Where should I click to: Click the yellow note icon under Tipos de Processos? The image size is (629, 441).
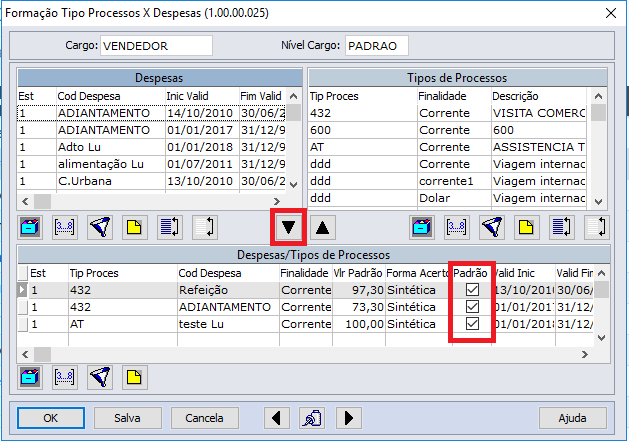point(526,228)
